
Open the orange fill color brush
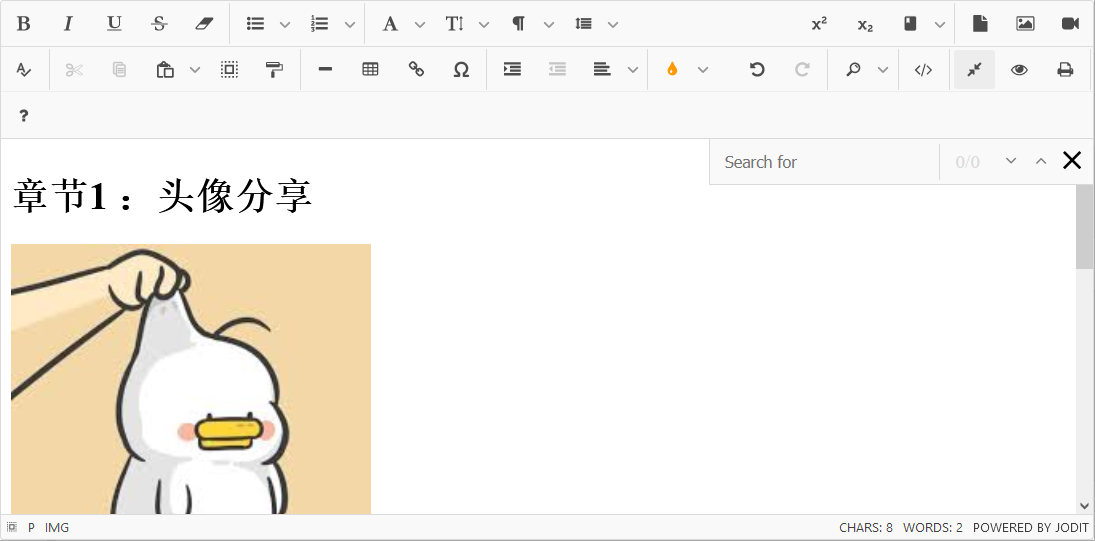pos(673,70)
